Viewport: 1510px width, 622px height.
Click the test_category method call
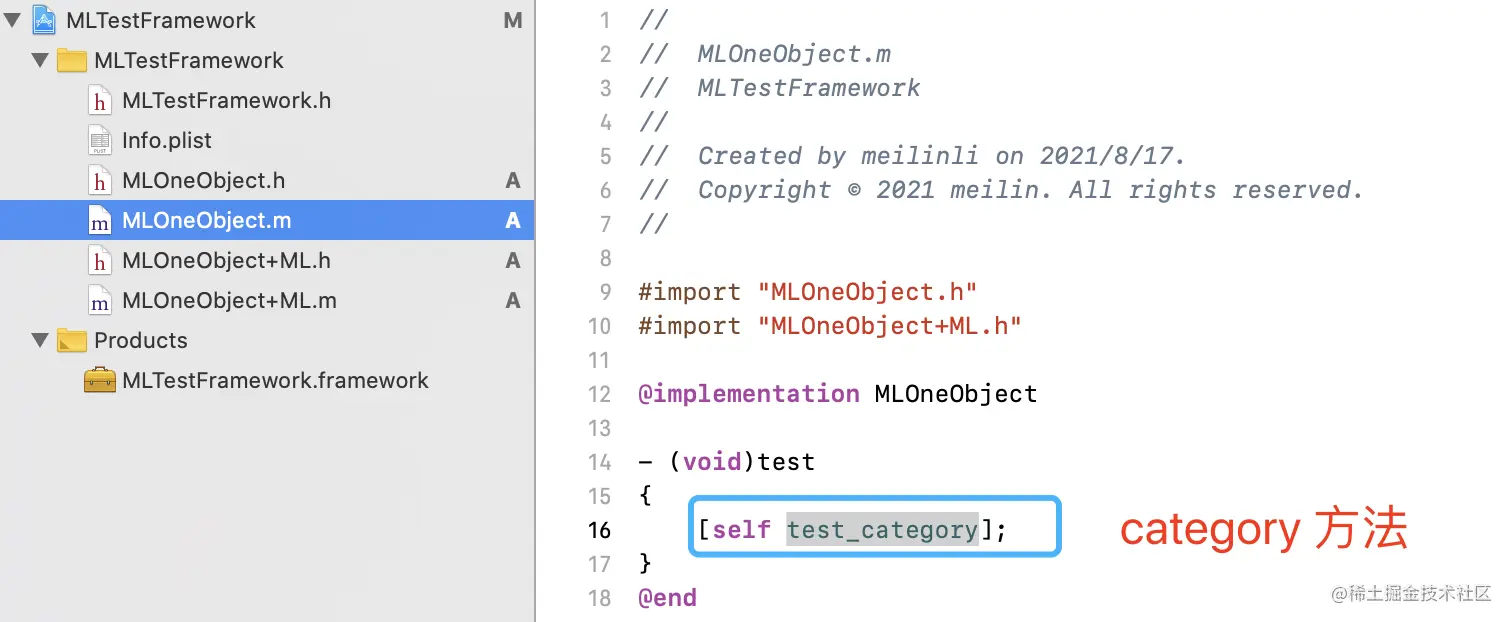(882, 529)
